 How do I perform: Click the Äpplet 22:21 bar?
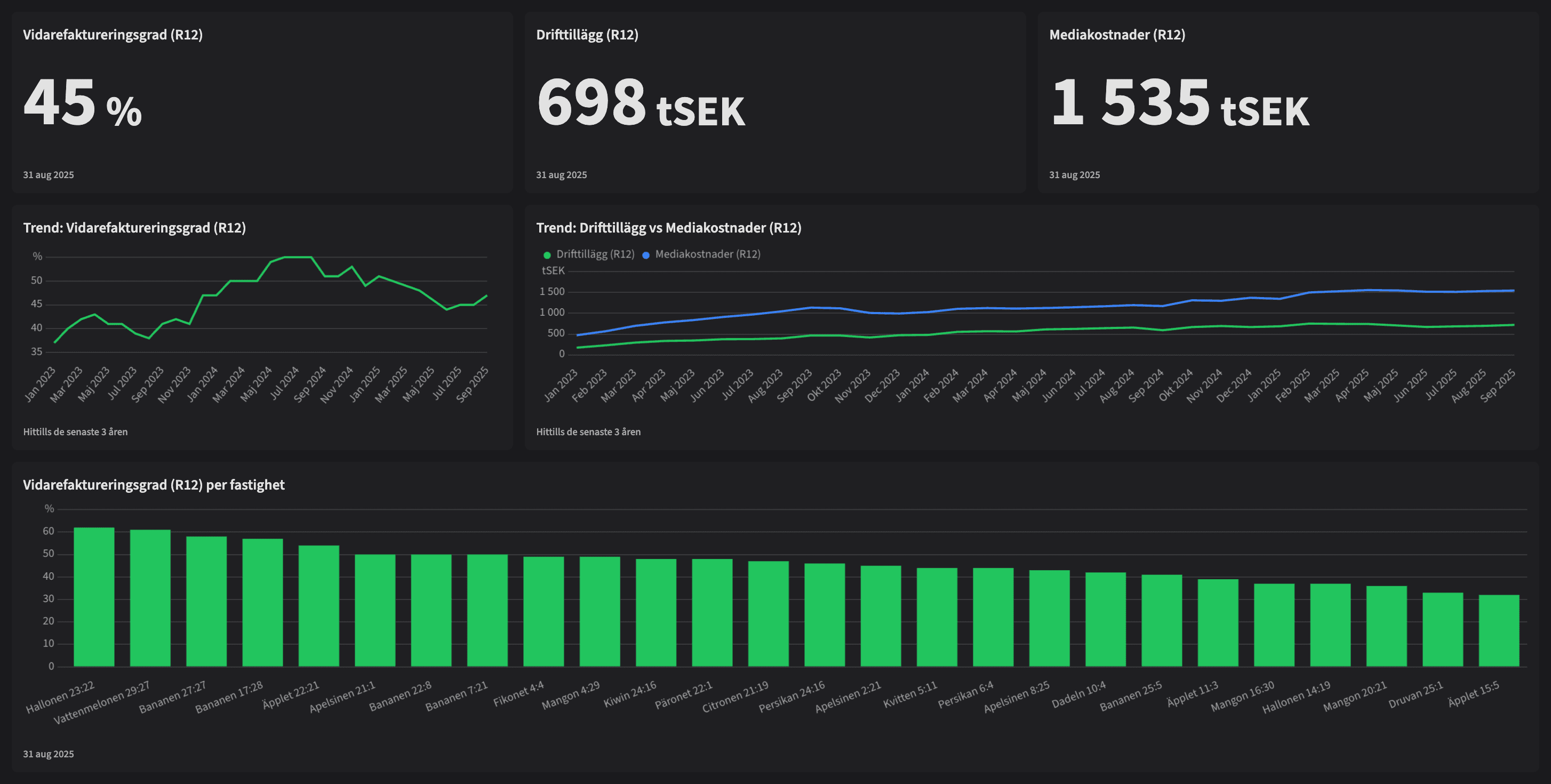coord(318,606)
